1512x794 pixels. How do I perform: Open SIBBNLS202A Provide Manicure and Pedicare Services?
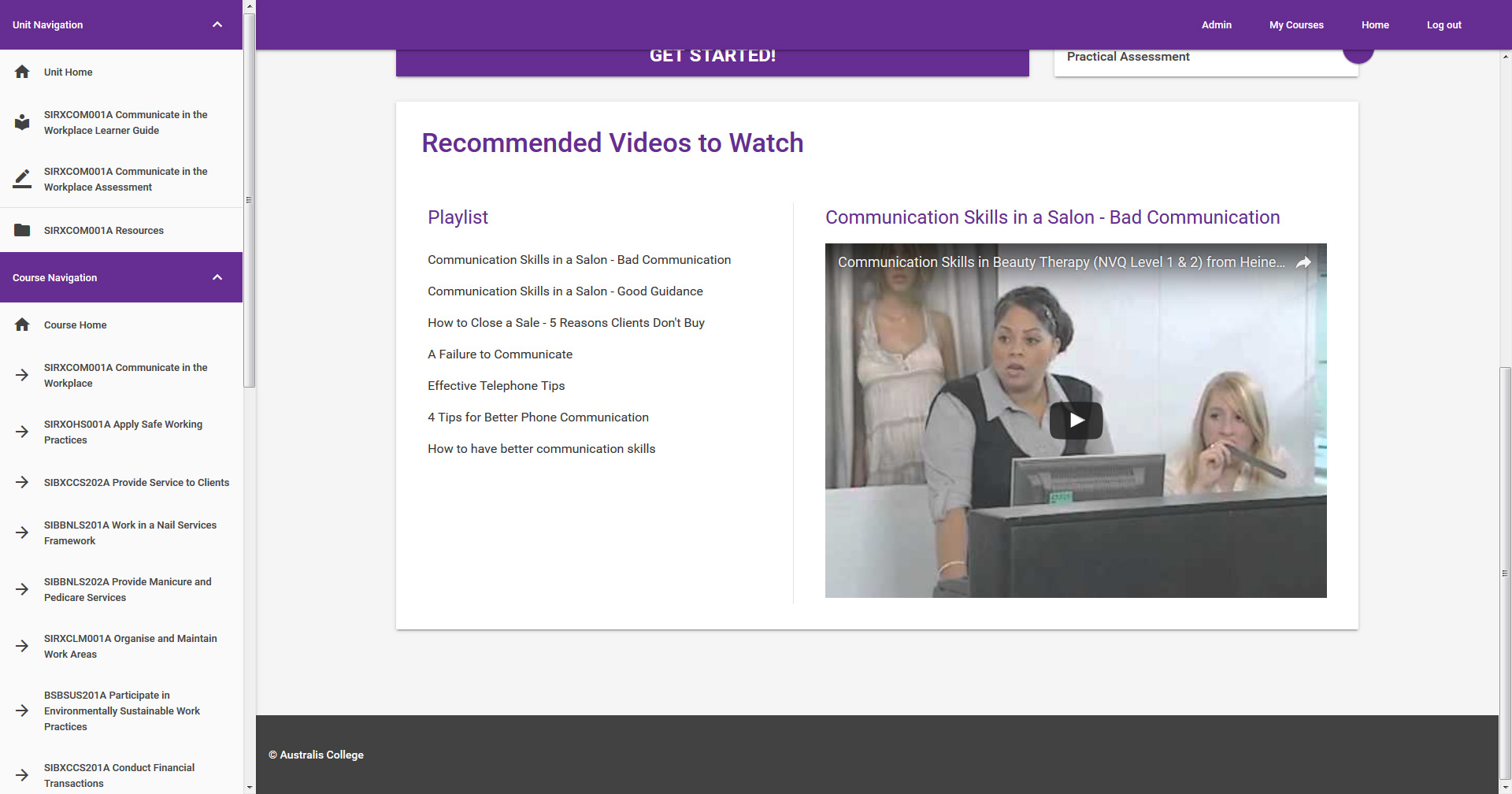point(128,589)
